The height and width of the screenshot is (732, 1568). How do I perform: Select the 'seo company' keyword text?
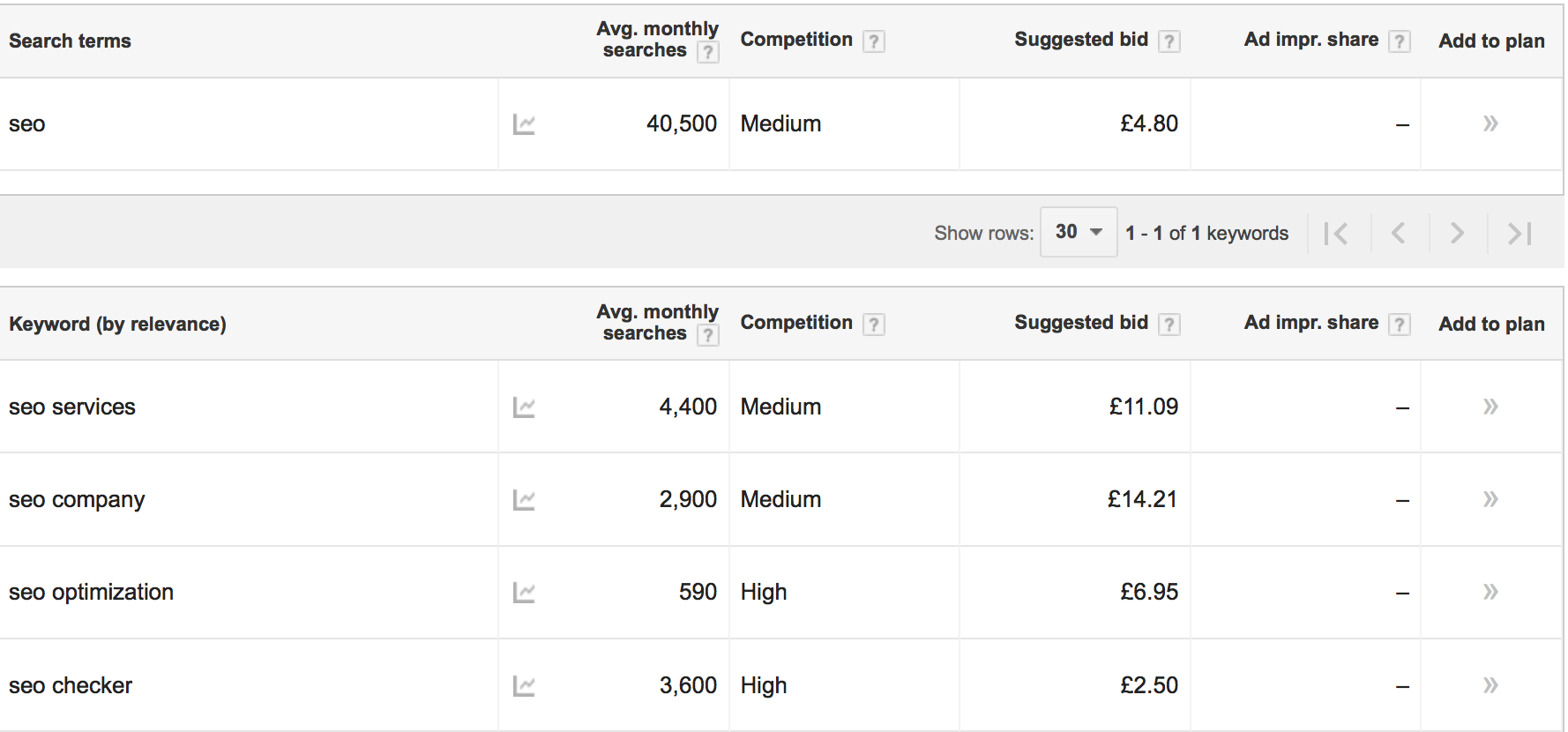click(77, 500)
